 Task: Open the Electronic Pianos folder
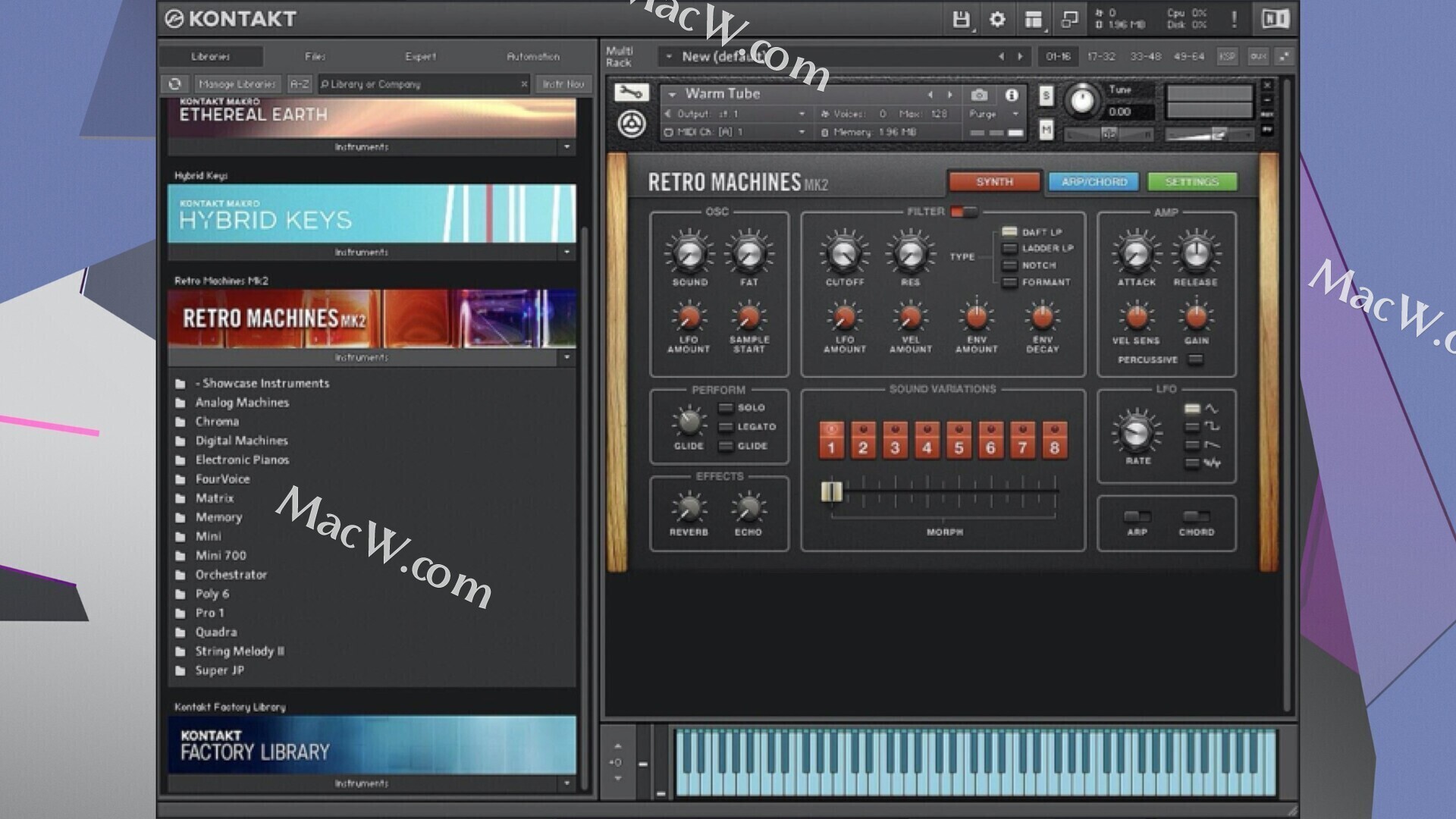[242, 460]
